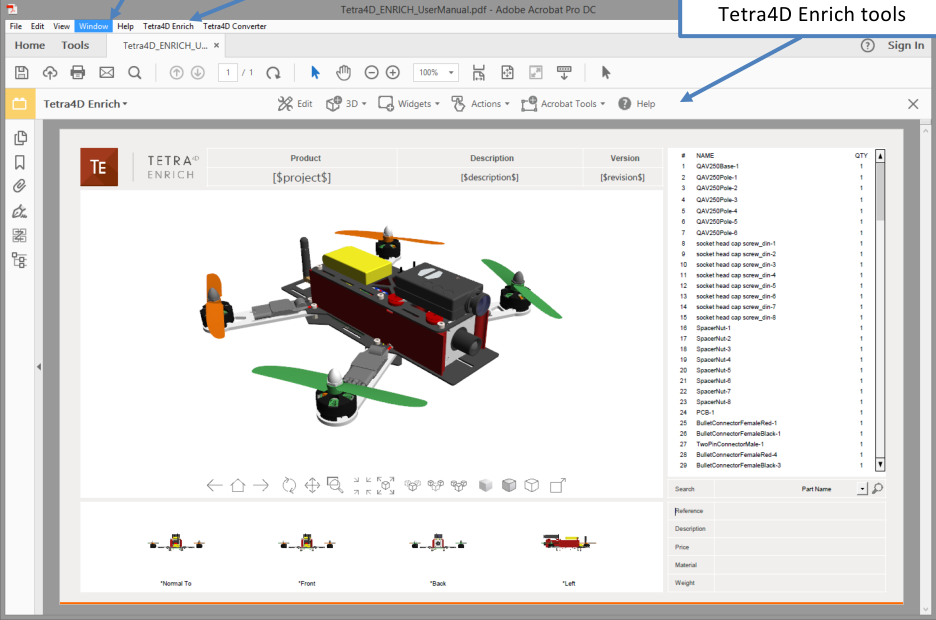Click the Edit button in Enrich toolbar
936x620 pixels.
coord(295,104)
